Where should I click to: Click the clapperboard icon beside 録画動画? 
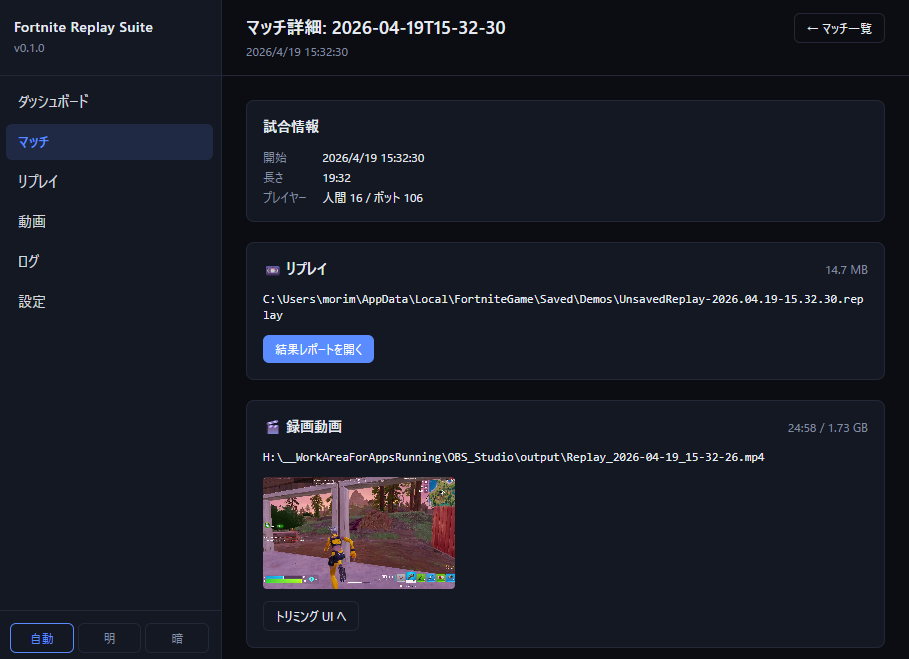(x=272, y=427)
